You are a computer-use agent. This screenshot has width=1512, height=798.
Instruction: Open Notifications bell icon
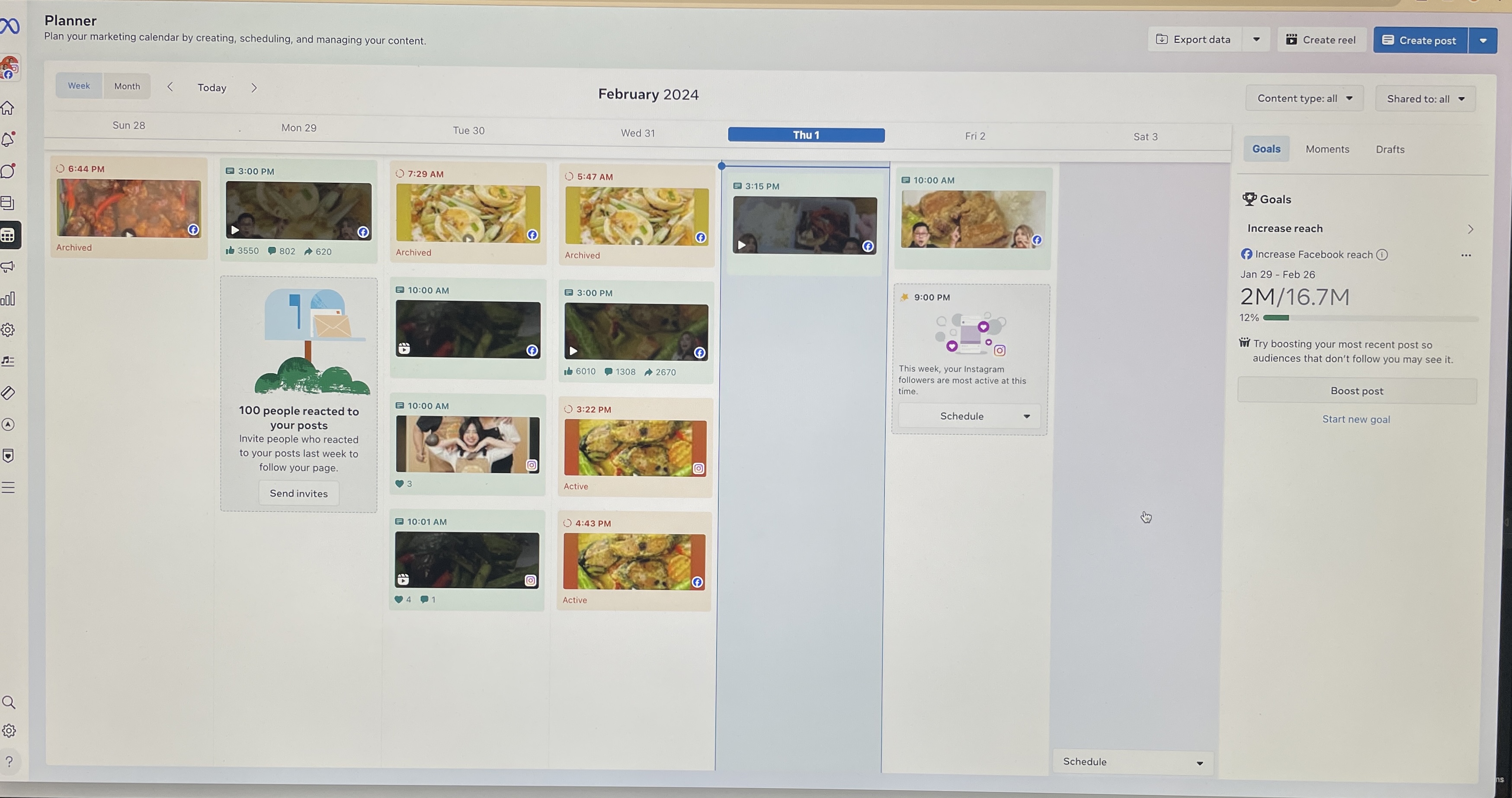8,139
